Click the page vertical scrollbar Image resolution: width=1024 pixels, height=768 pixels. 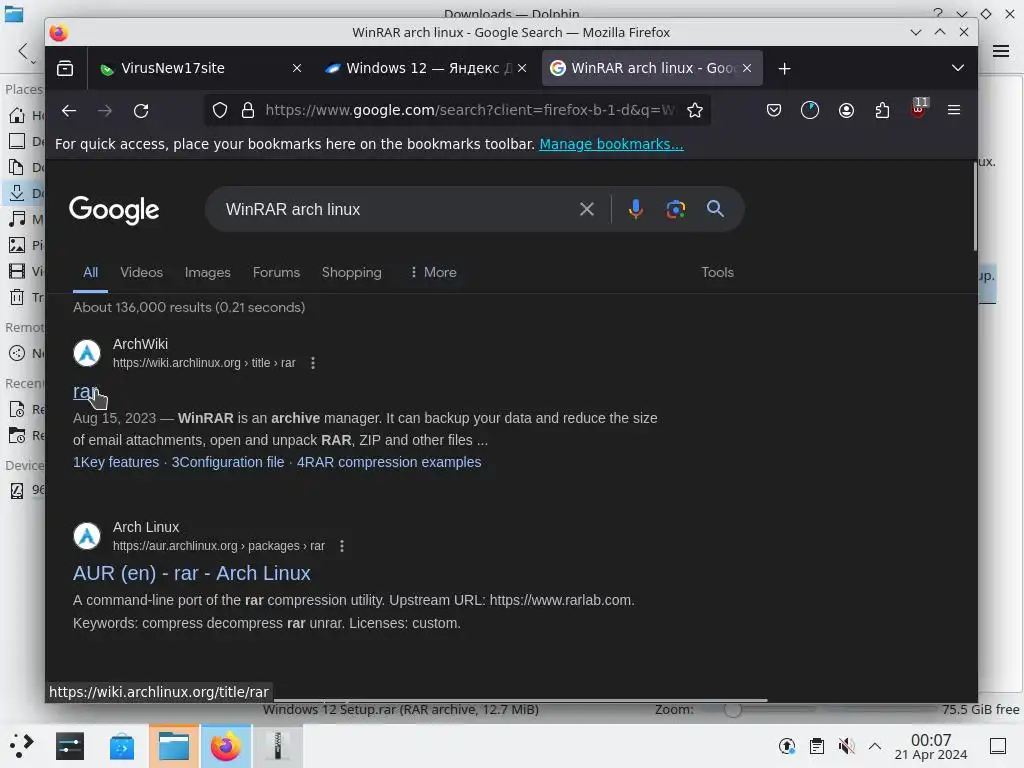click(974, 206)
